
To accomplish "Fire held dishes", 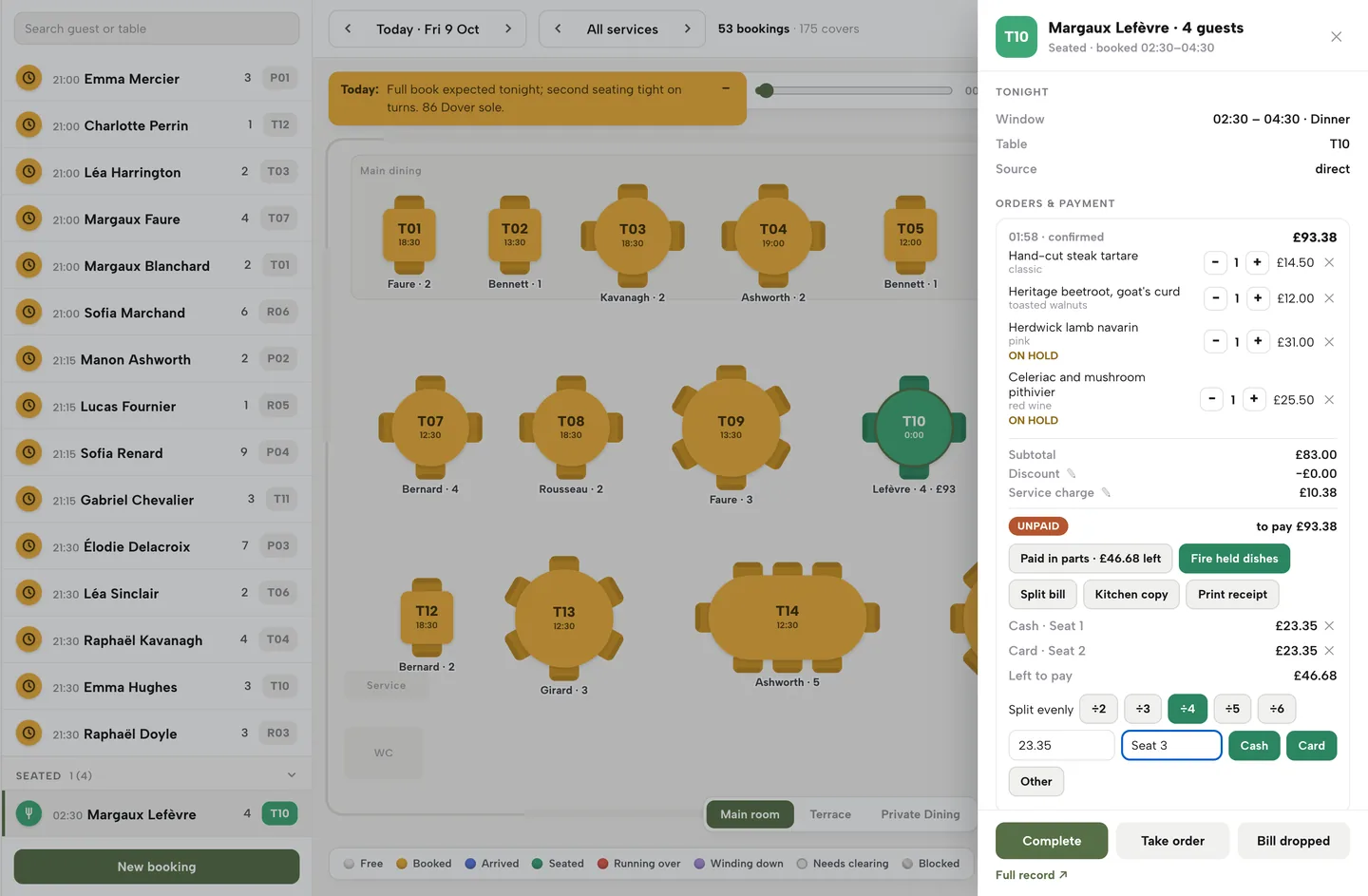I will (x=1234, y=559).
